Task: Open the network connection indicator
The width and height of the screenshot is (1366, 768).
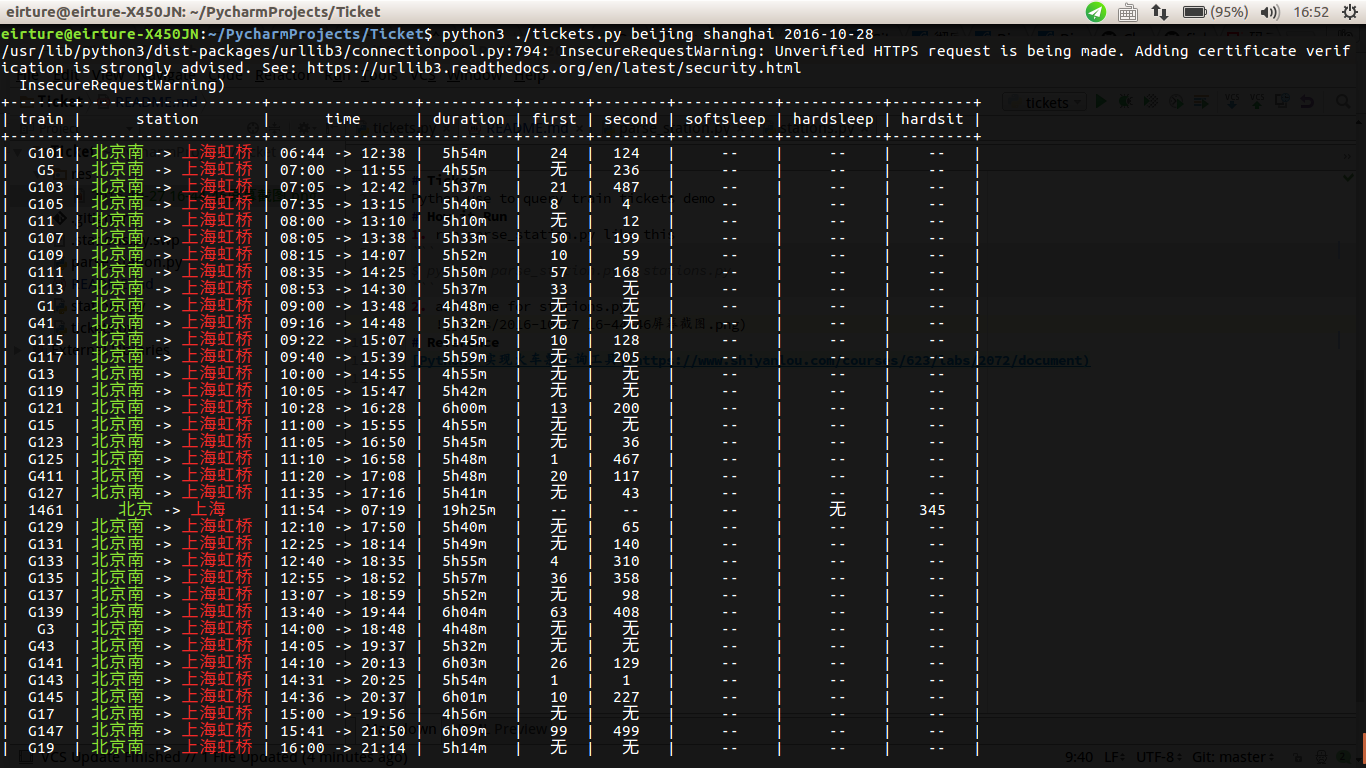Action: [1160, 12]
